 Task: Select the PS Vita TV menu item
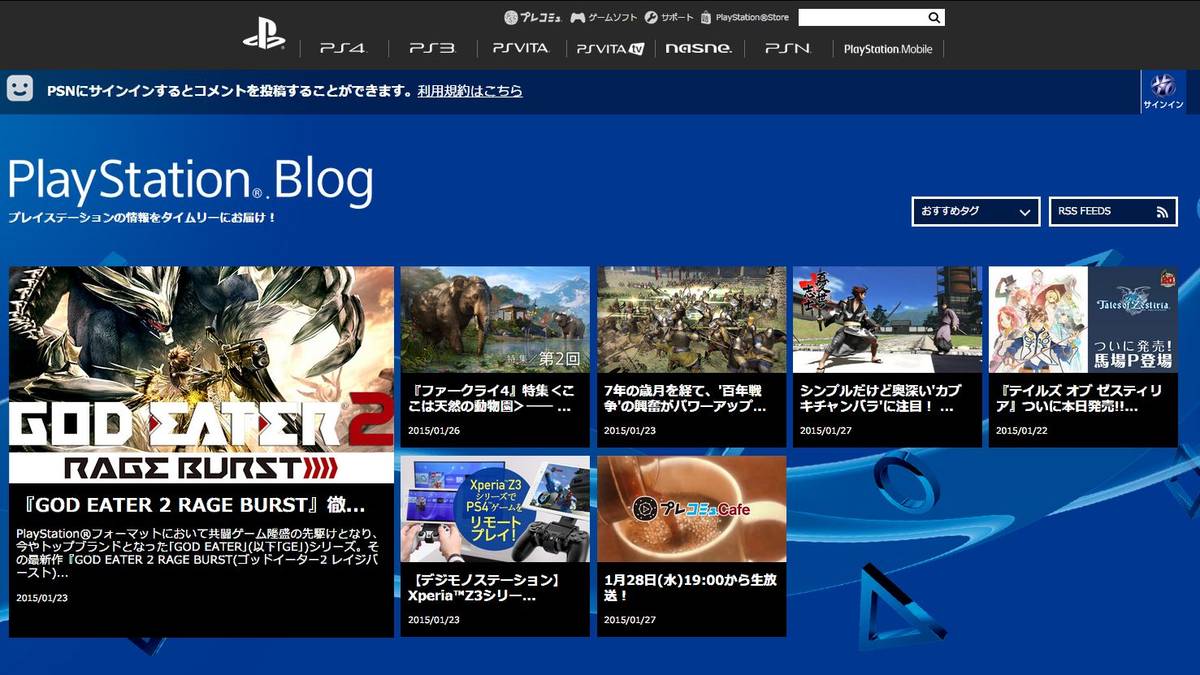tap(609, 48)
